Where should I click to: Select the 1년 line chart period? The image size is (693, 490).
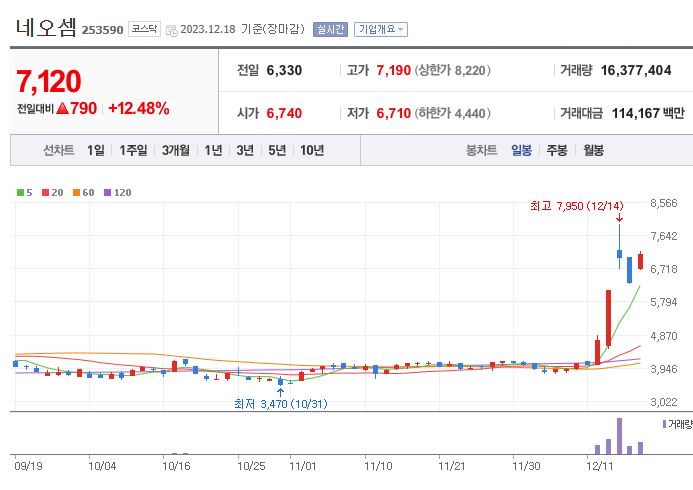[213, 151]
